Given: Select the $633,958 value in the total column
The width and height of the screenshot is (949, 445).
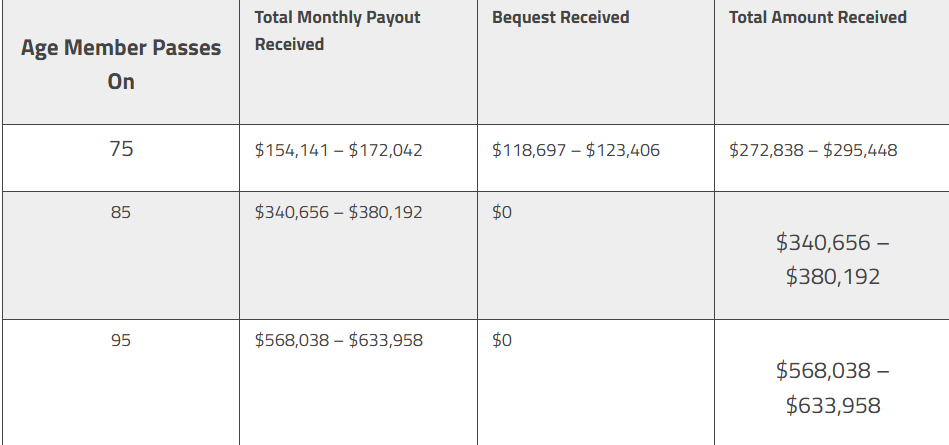Looking at the screenshot, I should [x=833, y=405].
